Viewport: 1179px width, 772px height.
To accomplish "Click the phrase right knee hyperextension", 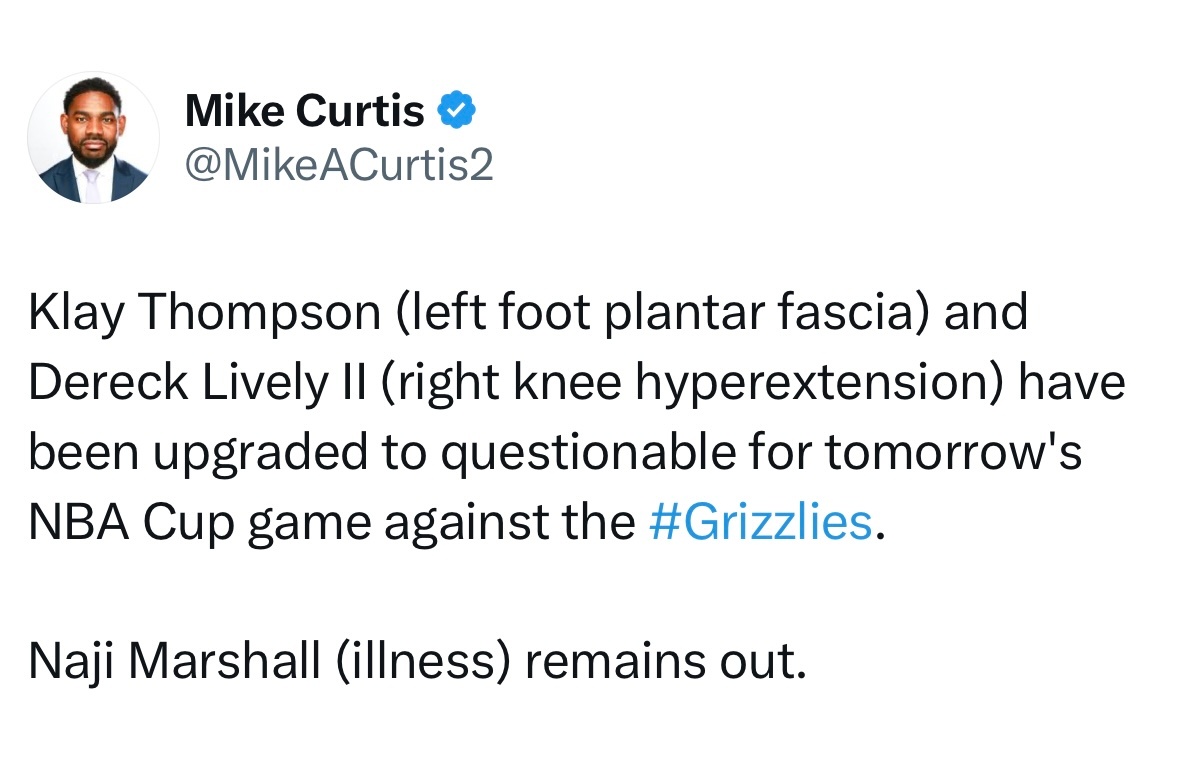I will [692, 382].
